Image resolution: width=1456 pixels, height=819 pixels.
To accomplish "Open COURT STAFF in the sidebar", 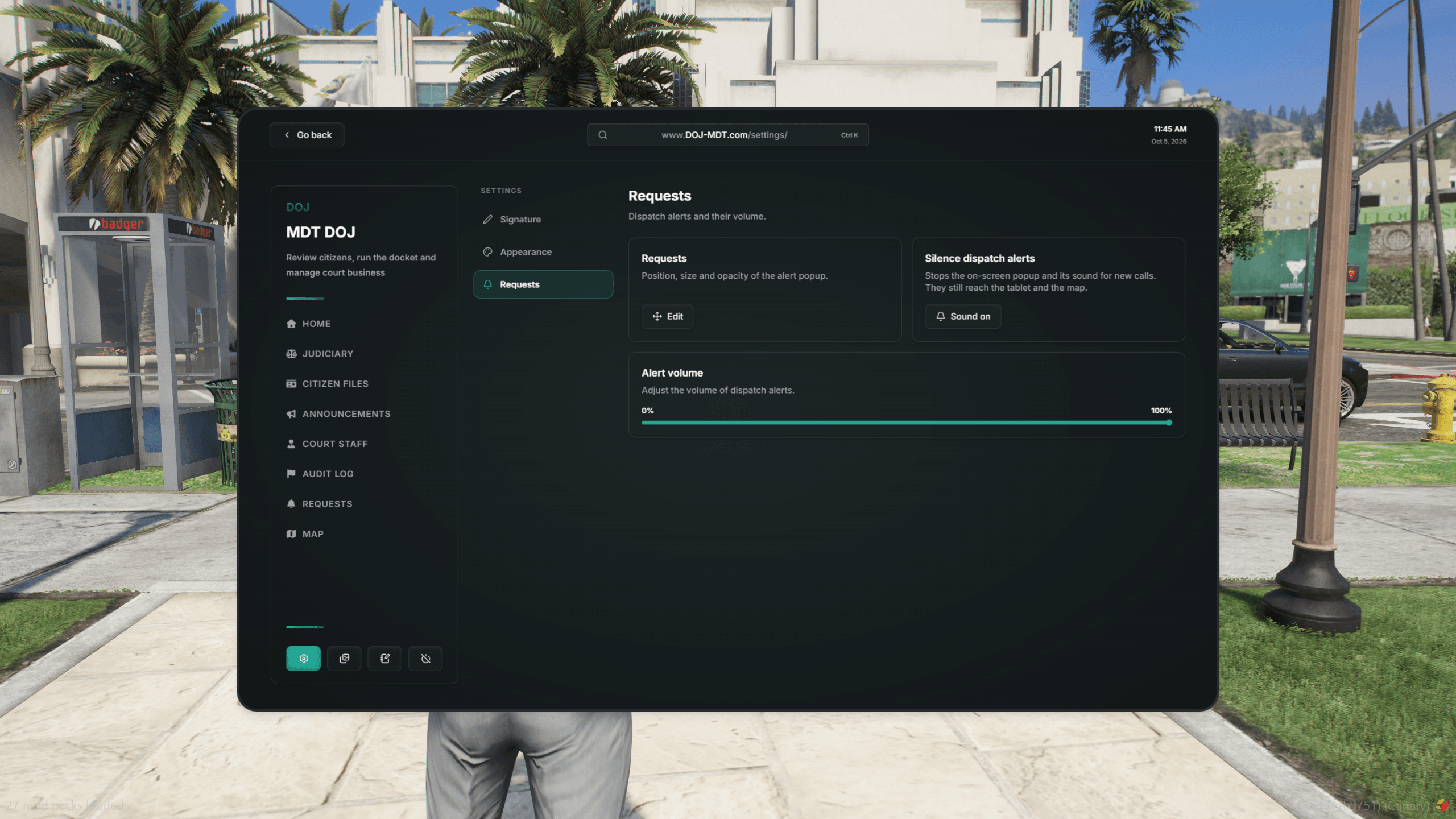I will tap(327, 444).
